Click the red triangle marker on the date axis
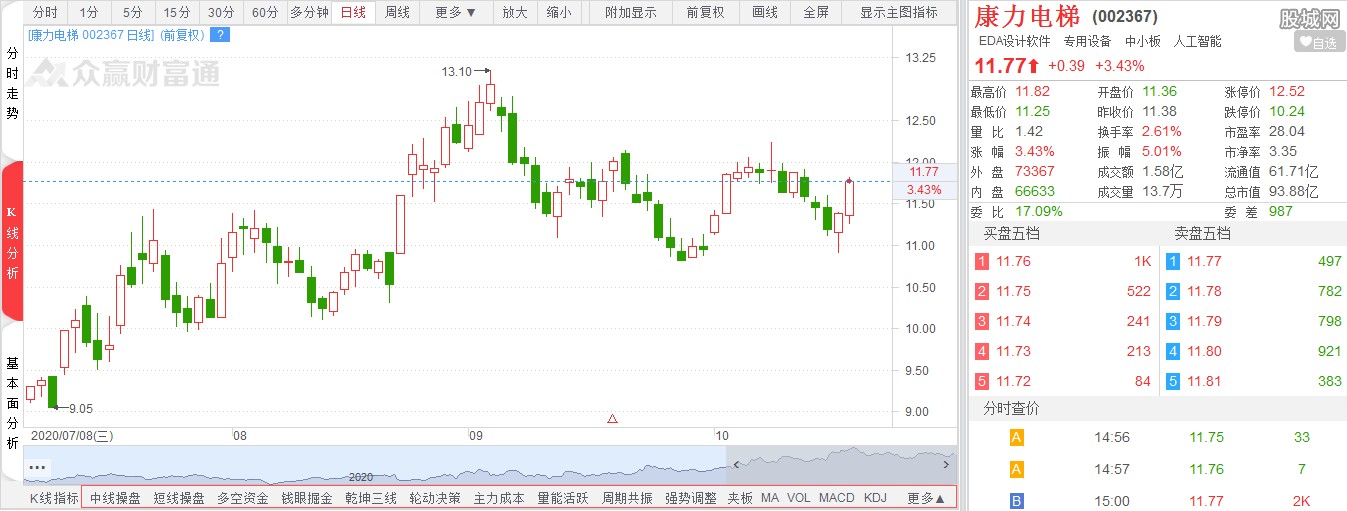Viewport: 1347px width, 511px height. (612, 418)
